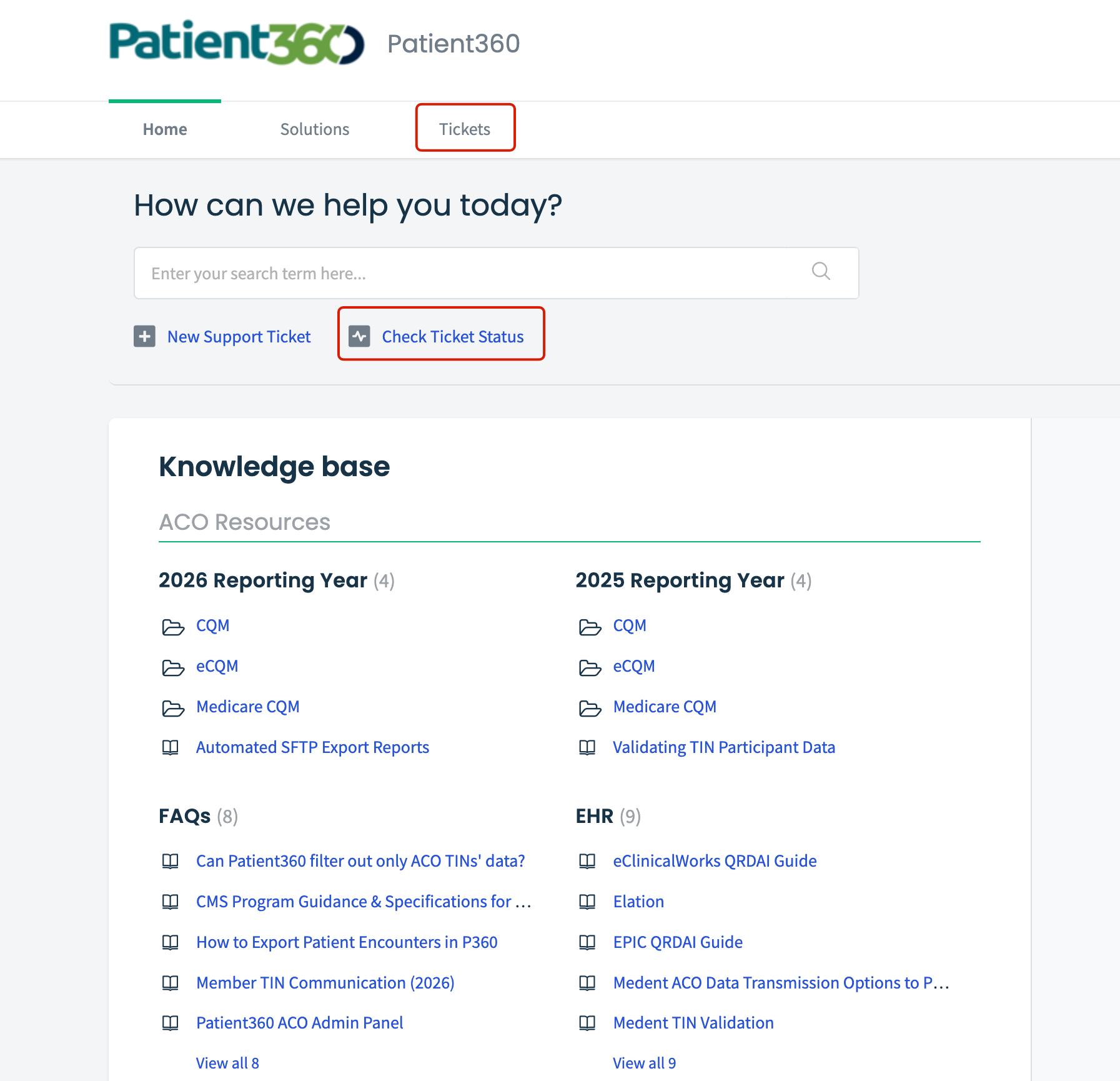This screenshot has height=1081, width=1120.
Task: Click the book icon next to Elation
Action: point(587,902)
